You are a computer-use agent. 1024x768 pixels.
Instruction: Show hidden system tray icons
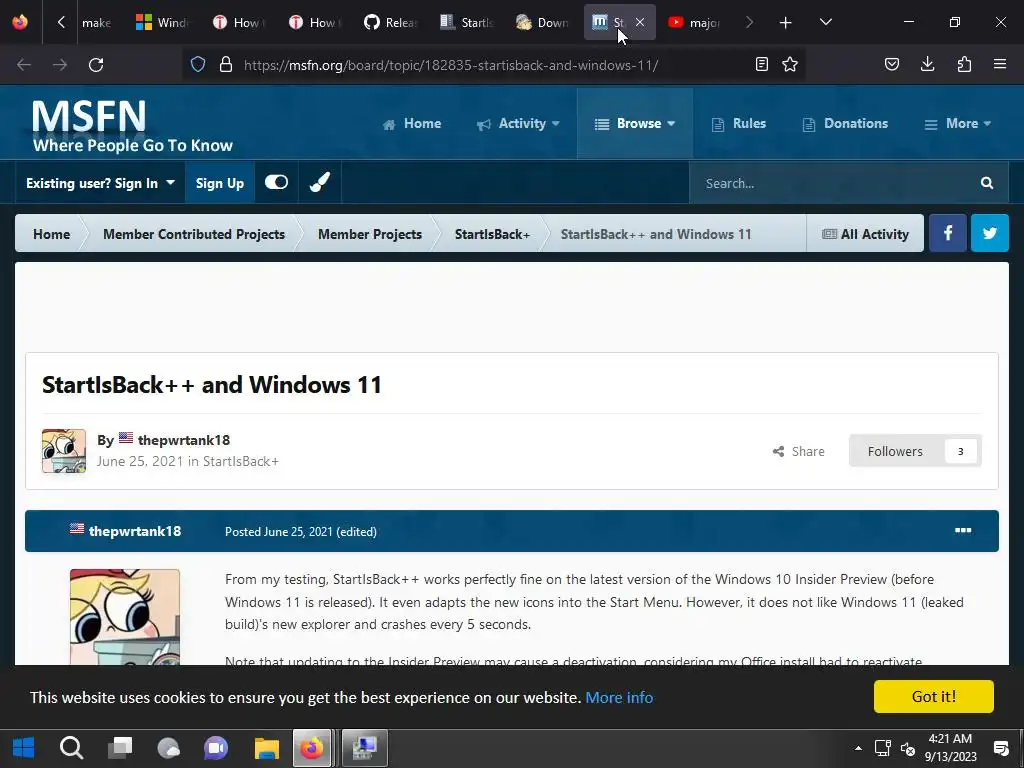coord(858,748)
